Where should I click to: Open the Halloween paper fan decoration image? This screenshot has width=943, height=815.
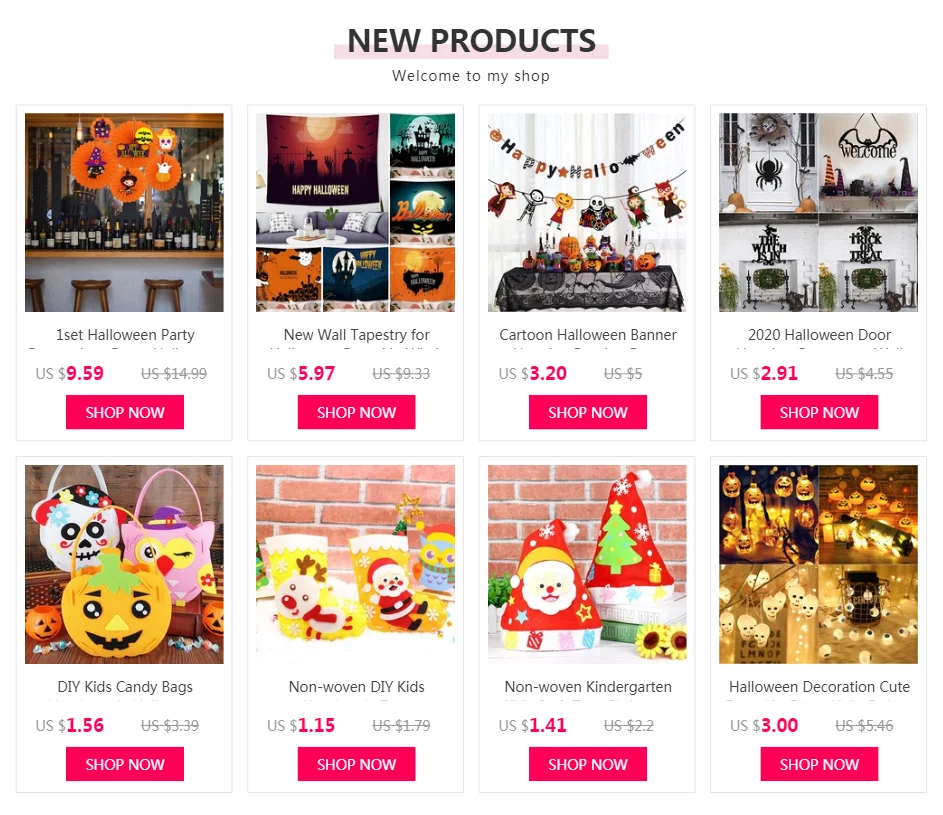124,212
